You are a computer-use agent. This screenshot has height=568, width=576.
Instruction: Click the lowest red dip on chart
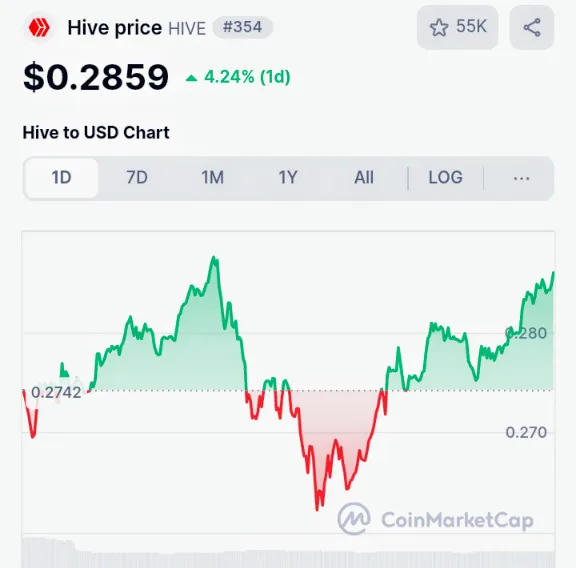tap(317, 508)
